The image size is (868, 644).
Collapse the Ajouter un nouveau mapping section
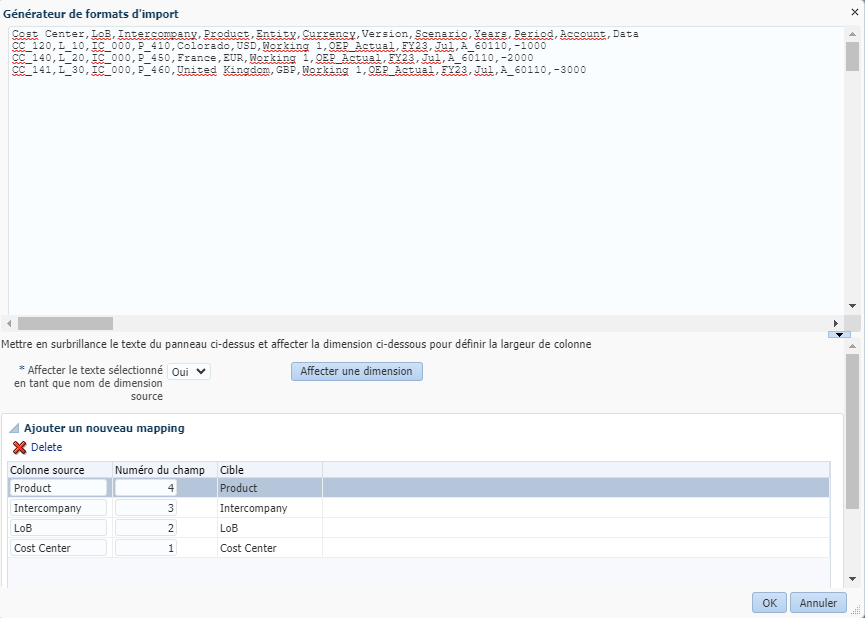coord(14,428)
